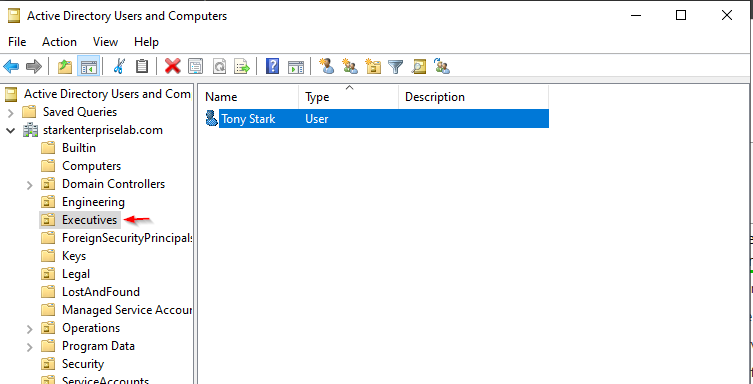Select the LostAndFound container
This screenshot has height=384, width=753.
[x=101, y=292]
